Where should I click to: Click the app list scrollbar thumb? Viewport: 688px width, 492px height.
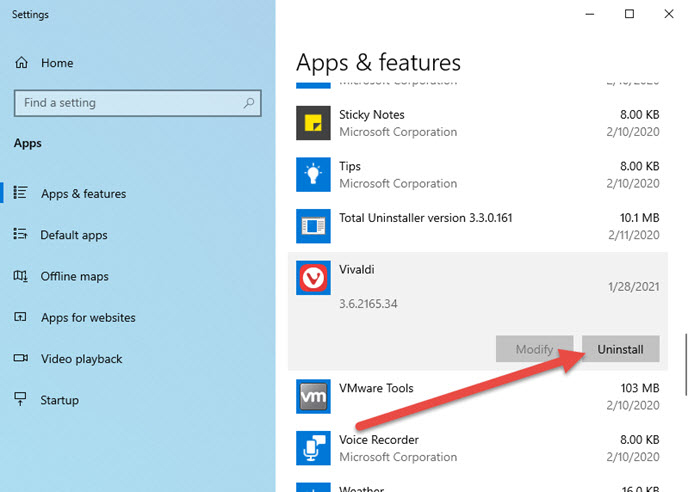point(685,364)
